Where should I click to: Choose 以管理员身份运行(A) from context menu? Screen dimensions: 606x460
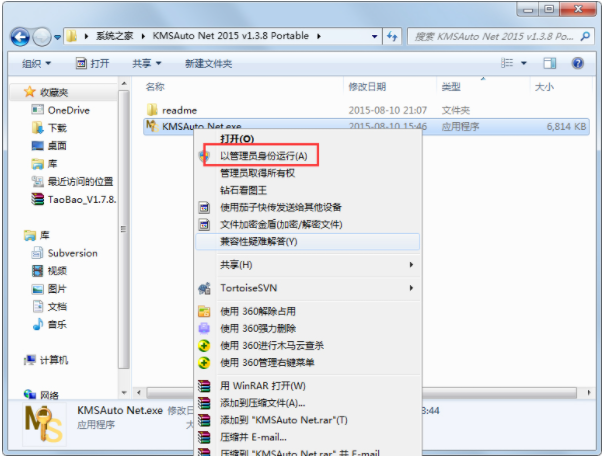click(264, 156)
